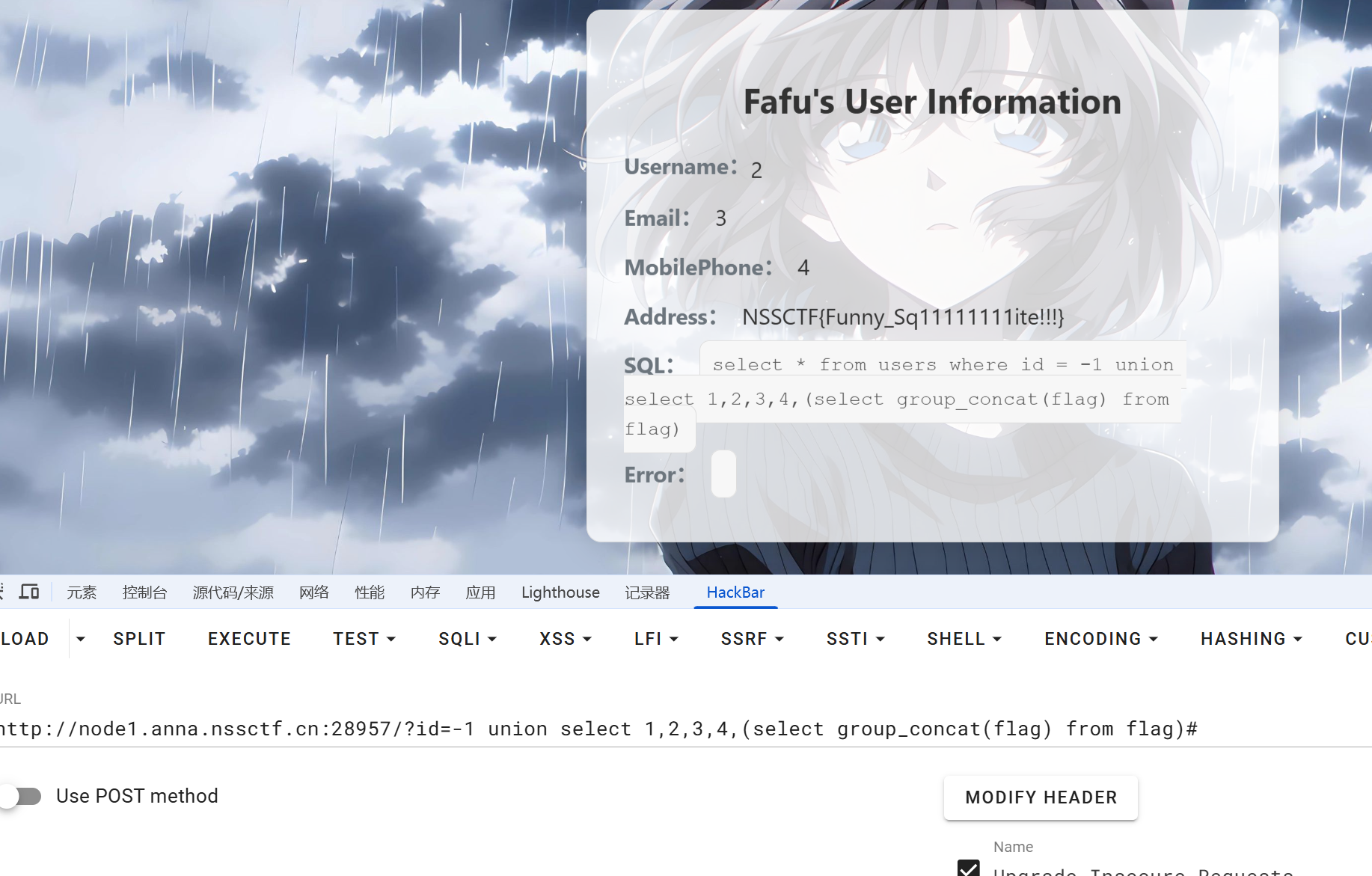Image resolution: width=1372 pixels, height=876 pixels.
Task: Click the Fafu's User Information heading
Action: click(932, 102)
